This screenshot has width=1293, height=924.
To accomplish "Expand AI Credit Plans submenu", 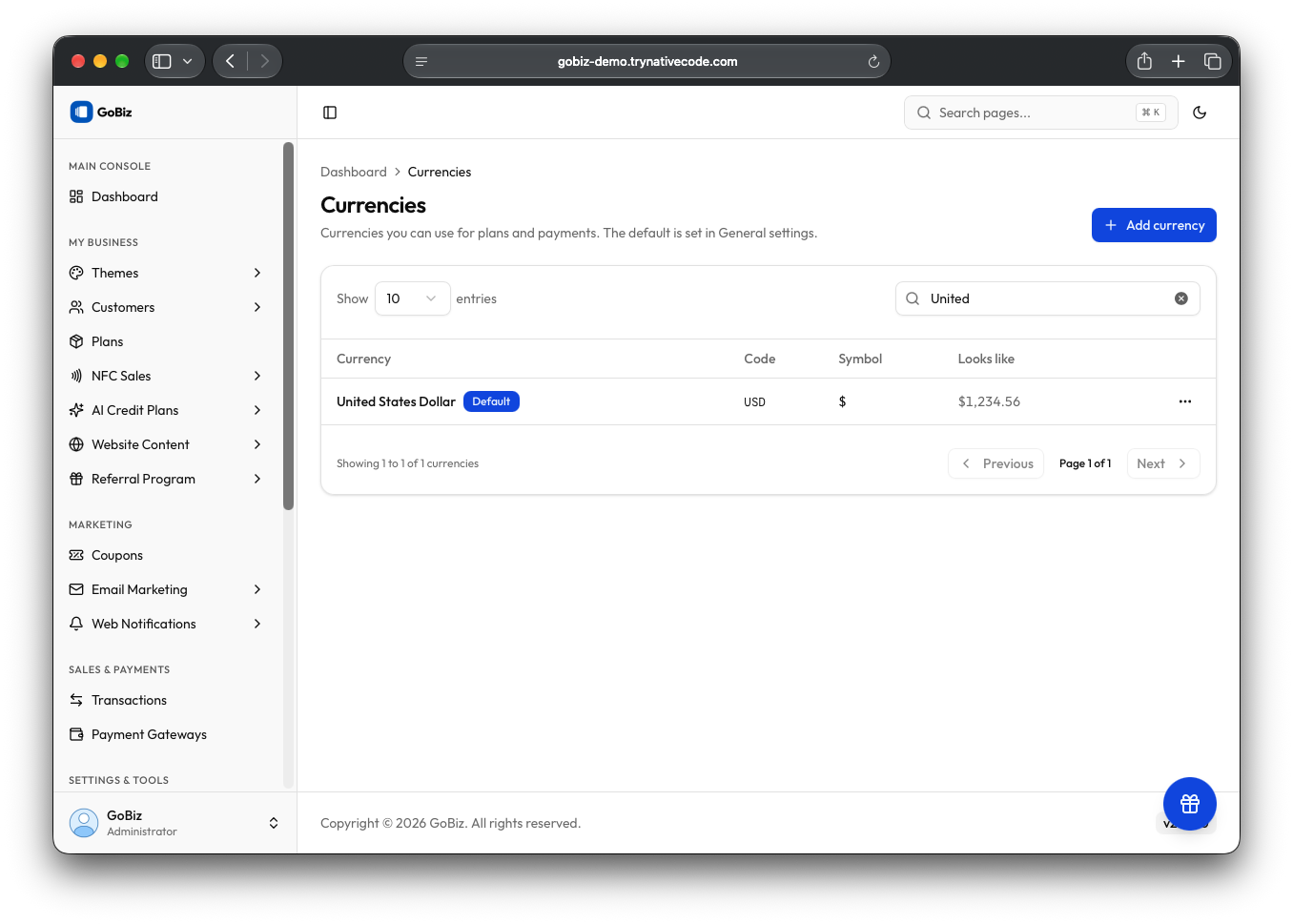I will [x=167, y=410].
